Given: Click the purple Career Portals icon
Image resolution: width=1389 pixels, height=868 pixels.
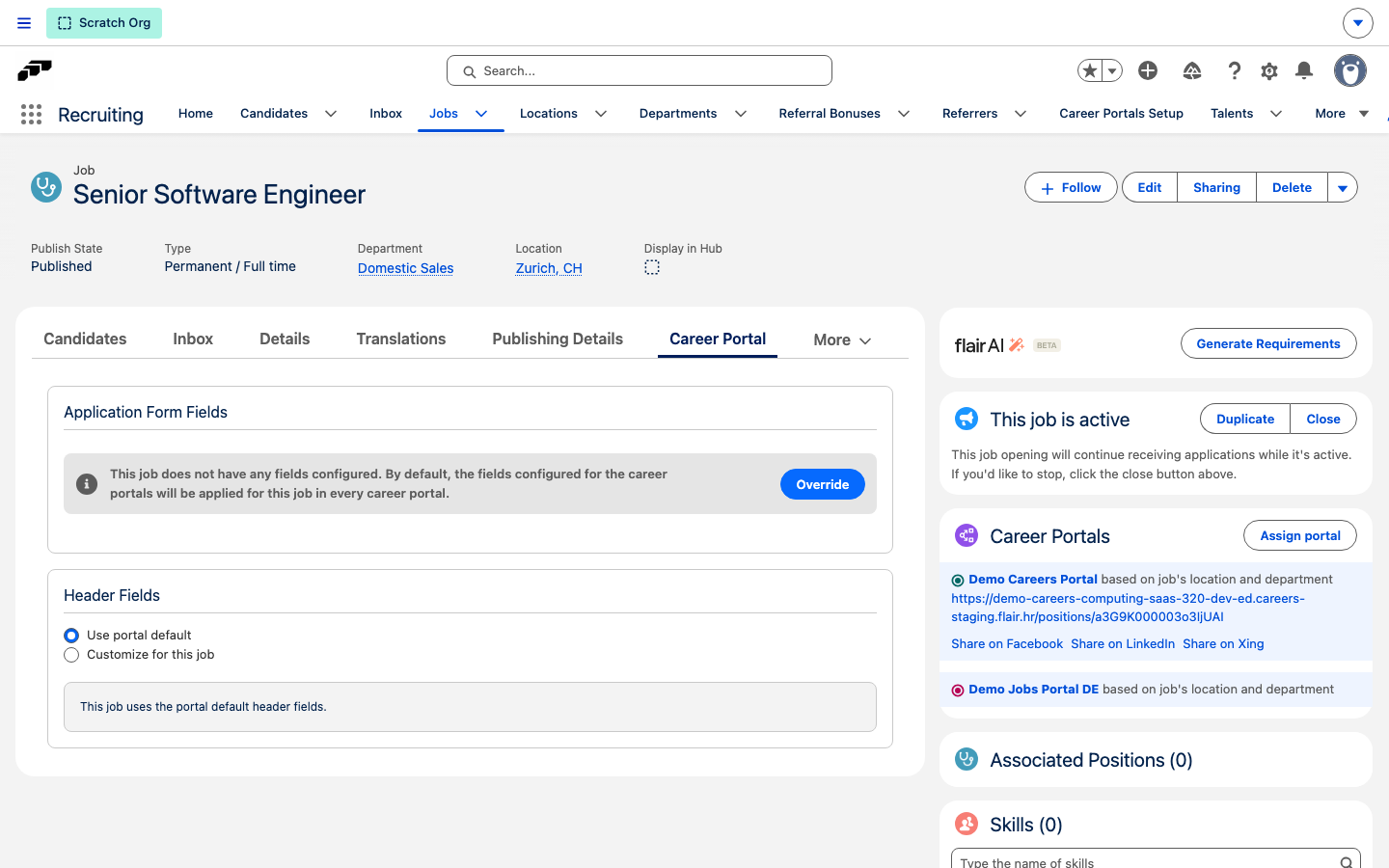Looking at the screenshot, I should [x=967, y=535].
